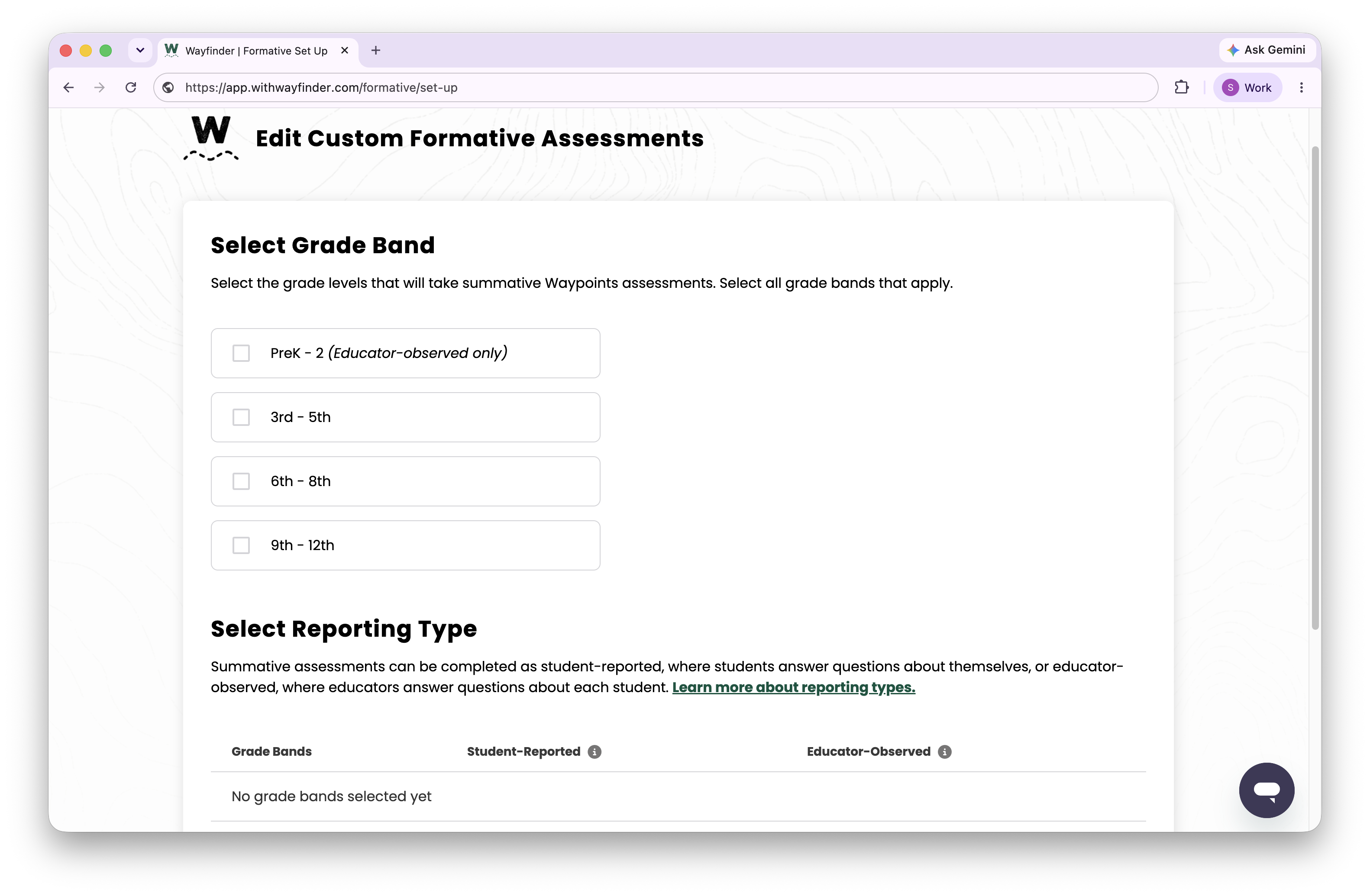The width and height of the screenshot is (1370, 896).
Task: Open a new browser tab
Action: (376, 51)
